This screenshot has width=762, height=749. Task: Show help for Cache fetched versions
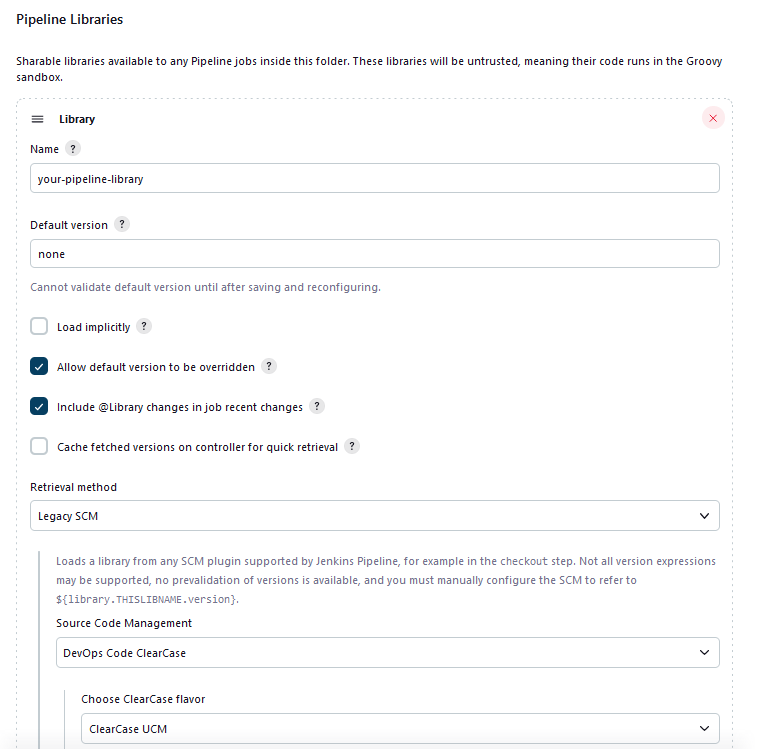point(352,447)
